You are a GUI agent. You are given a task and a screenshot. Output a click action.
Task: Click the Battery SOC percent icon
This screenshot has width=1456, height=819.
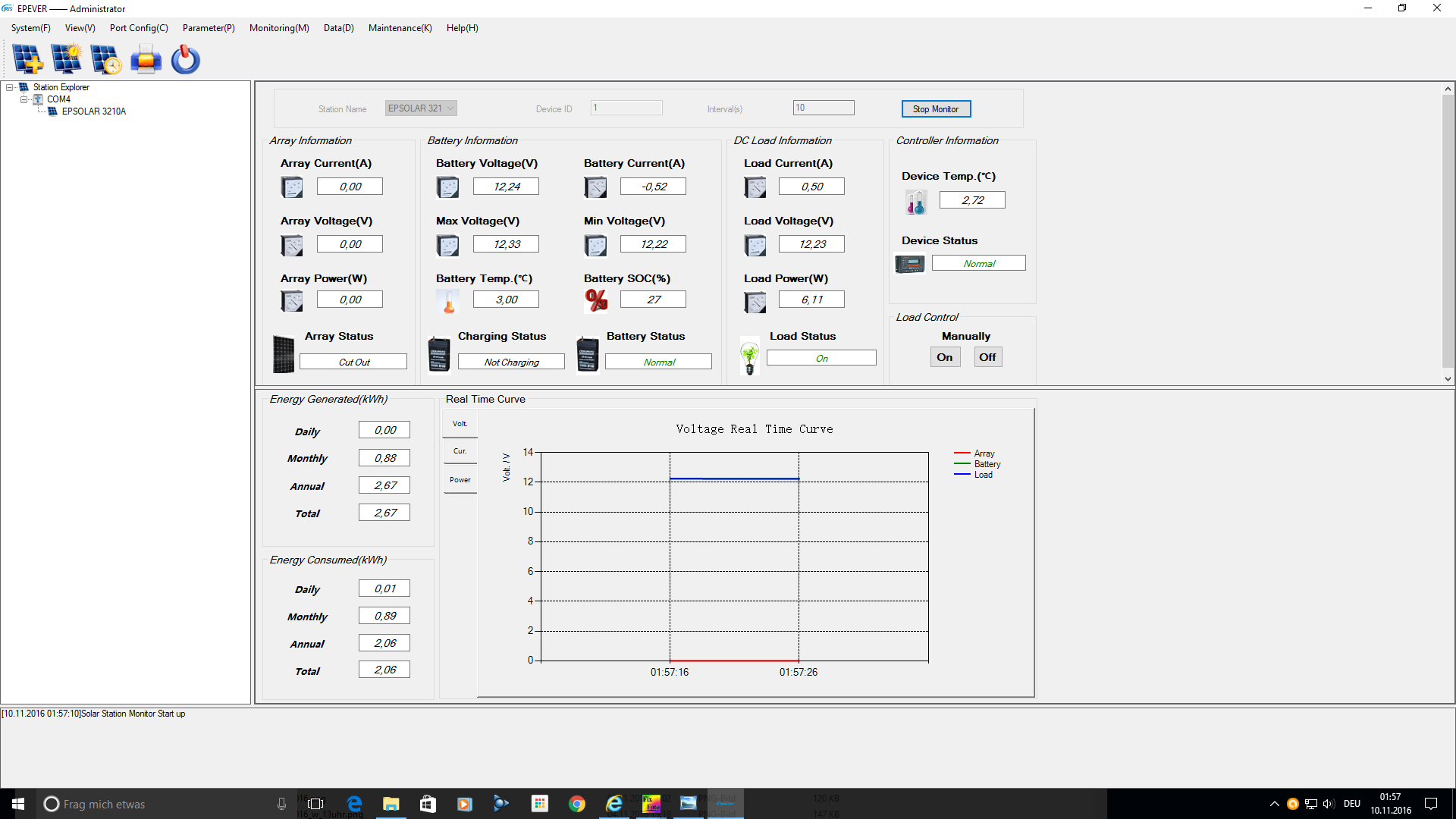click(596, 300)
